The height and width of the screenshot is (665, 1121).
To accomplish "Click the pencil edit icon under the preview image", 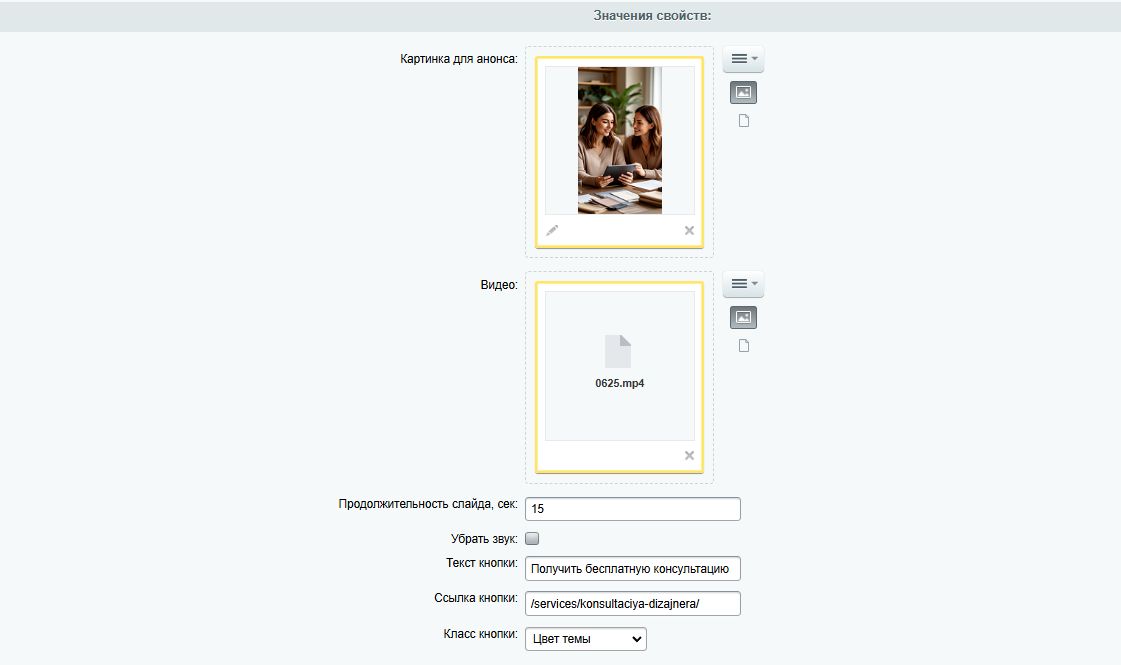I will pyautogui.click(x=552, y=231).
